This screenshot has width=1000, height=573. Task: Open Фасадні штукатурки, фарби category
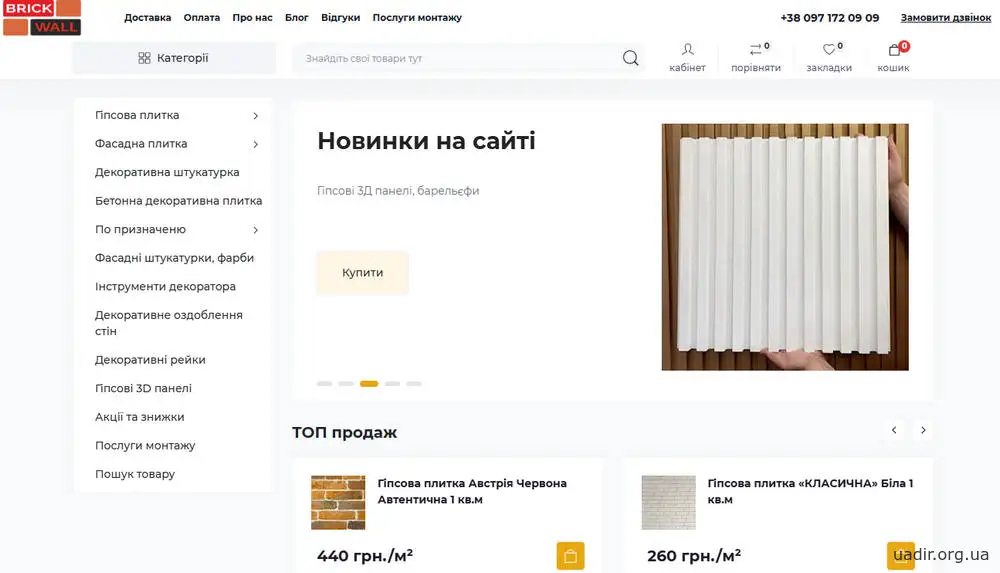click(x=174, y=258)
